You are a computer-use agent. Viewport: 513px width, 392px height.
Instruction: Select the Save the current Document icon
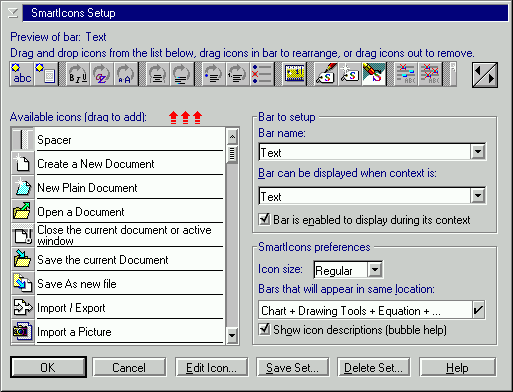coord(23,259)
